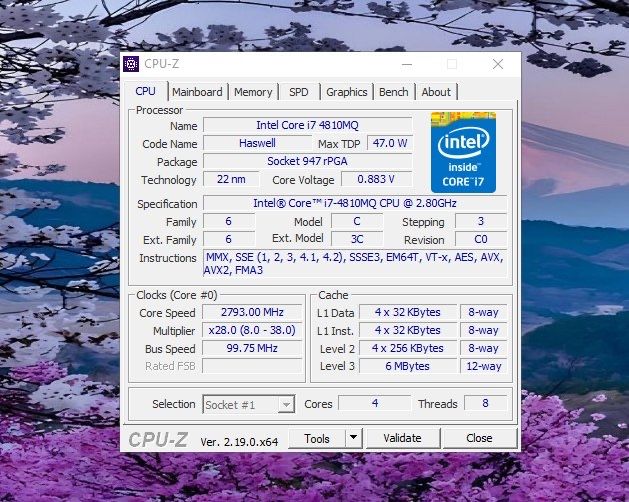Viewport: 629px width, 502px height.
Task: Switch to the Mainboard tab
Action: tap(197, 92)
